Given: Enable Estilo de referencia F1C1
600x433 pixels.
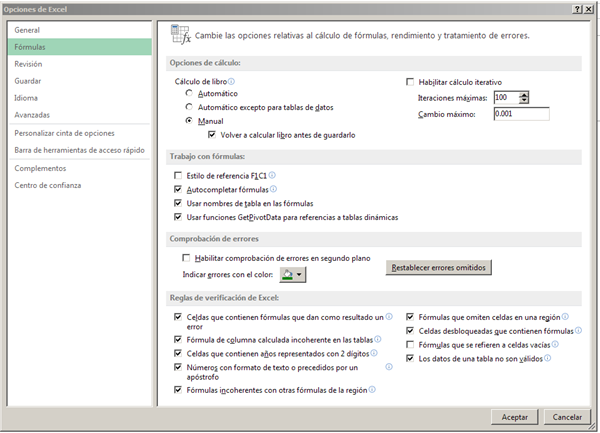Looking at the screenshot, I should coord(178,176).
